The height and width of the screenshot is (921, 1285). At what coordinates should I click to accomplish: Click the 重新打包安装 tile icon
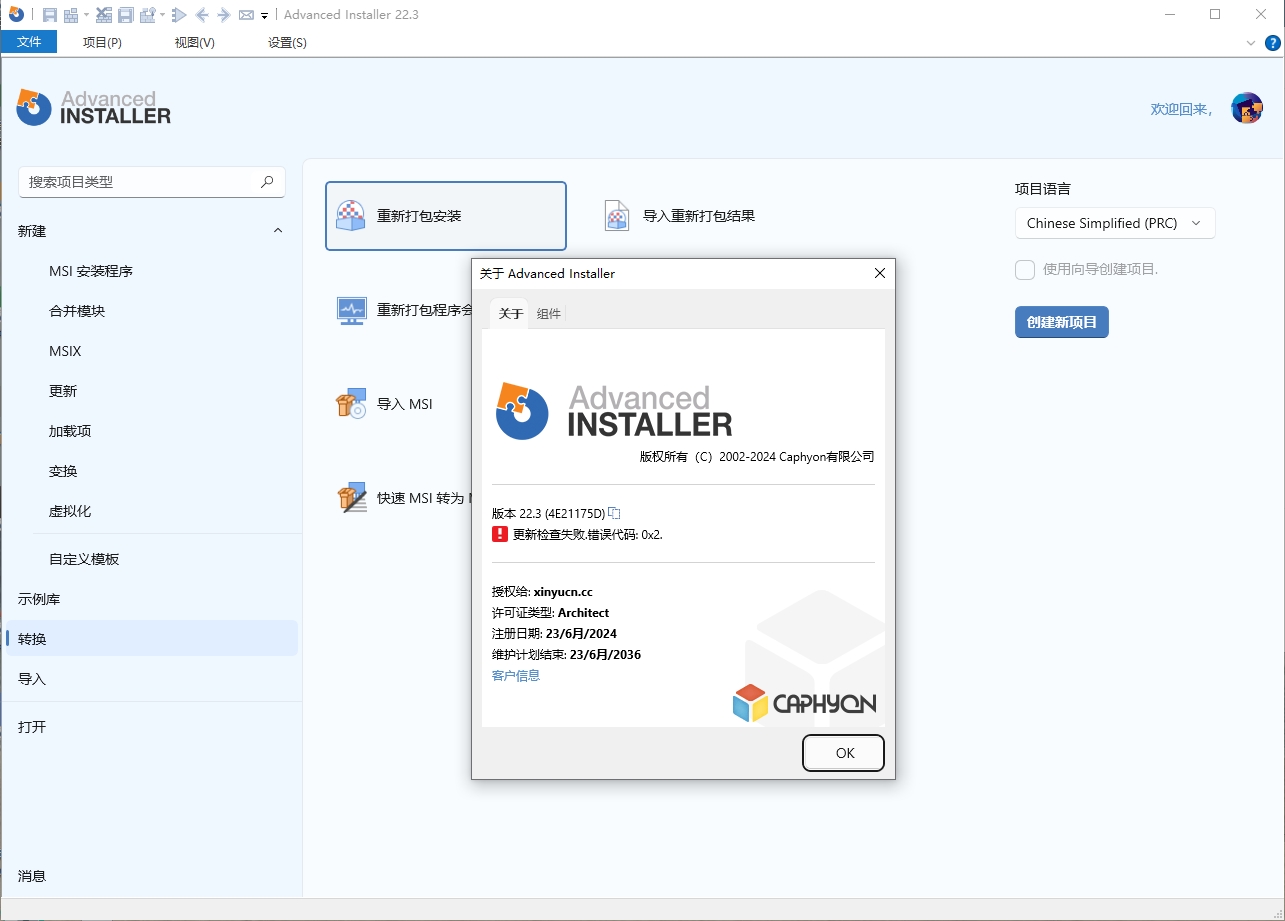tap(351, 215)
